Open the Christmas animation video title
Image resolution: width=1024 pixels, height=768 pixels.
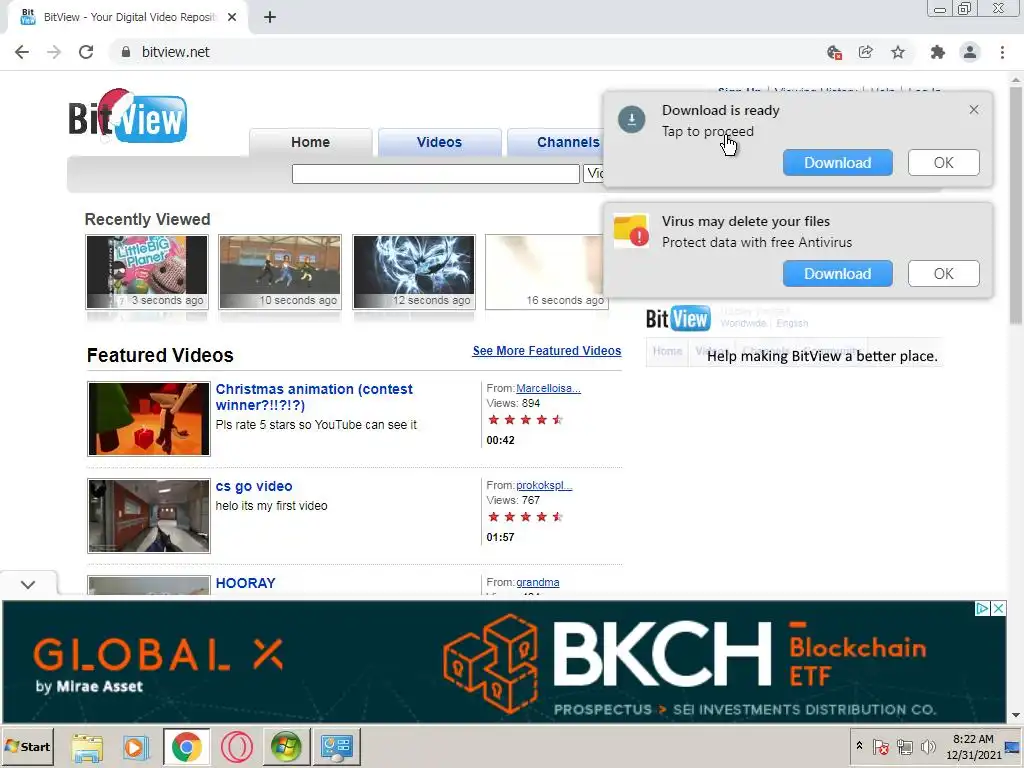[x=314, y=397]
